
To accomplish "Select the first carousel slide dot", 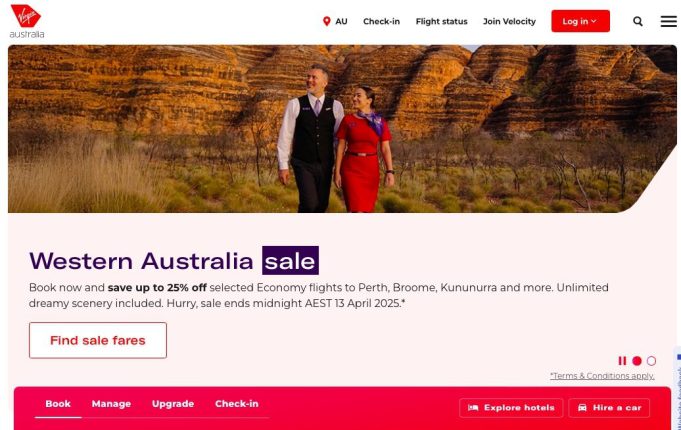I will point(637,361).
